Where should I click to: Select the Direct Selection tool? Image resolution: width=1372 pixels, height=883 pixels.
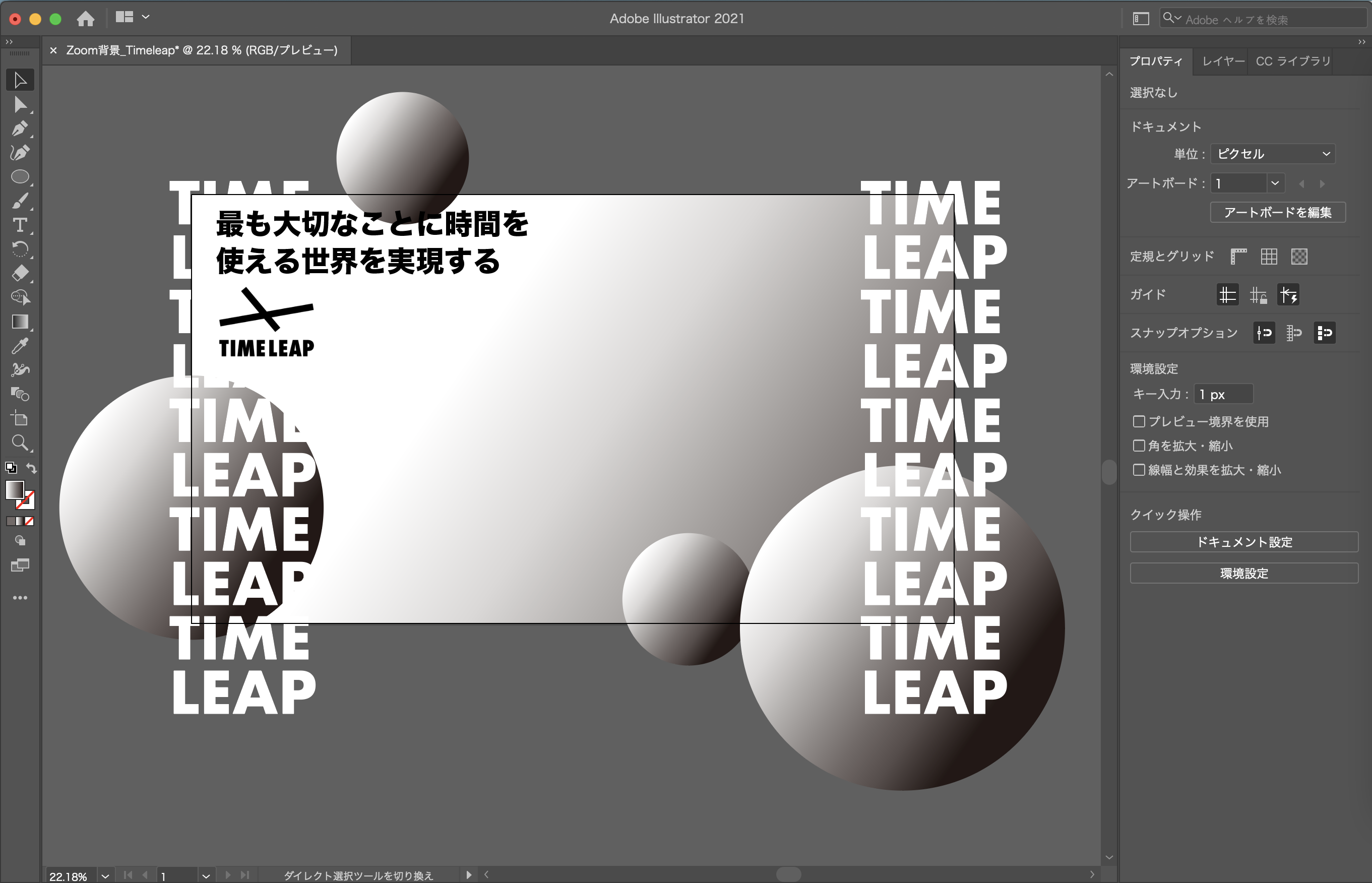click(x=20, y=104)
